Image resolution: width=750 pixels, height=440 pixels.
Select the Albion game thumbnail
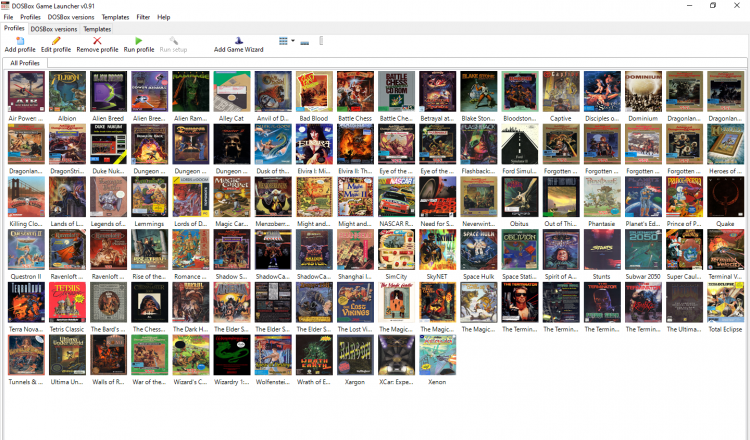[x=67, y=91]
